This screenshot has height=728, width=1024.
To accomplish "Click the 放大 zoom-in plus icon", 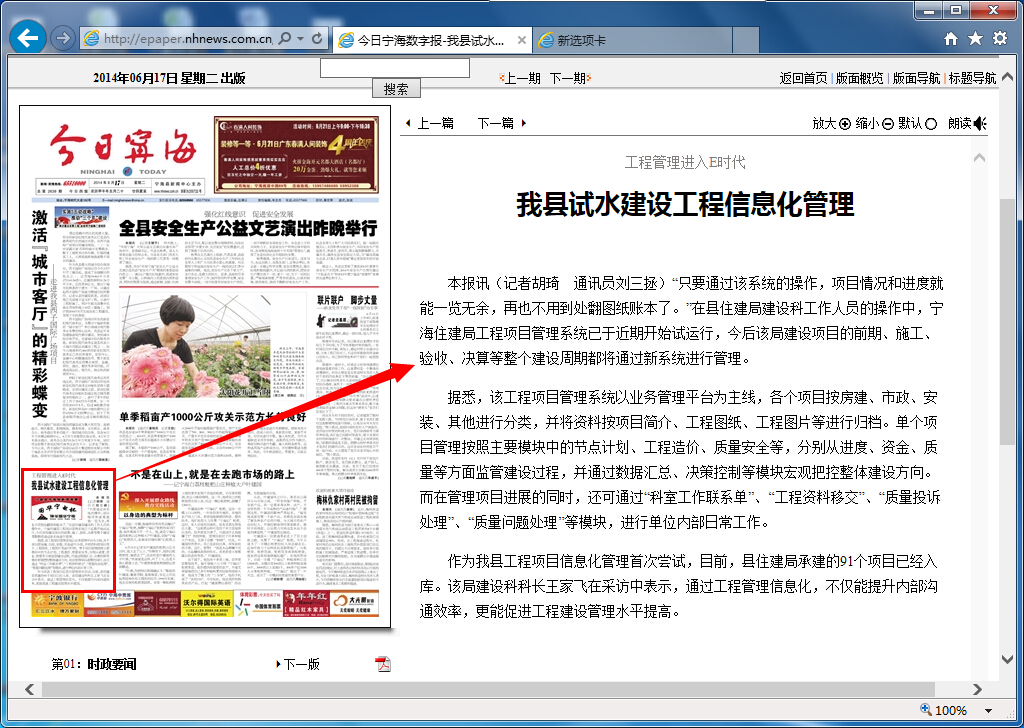I will coord(845,124).
